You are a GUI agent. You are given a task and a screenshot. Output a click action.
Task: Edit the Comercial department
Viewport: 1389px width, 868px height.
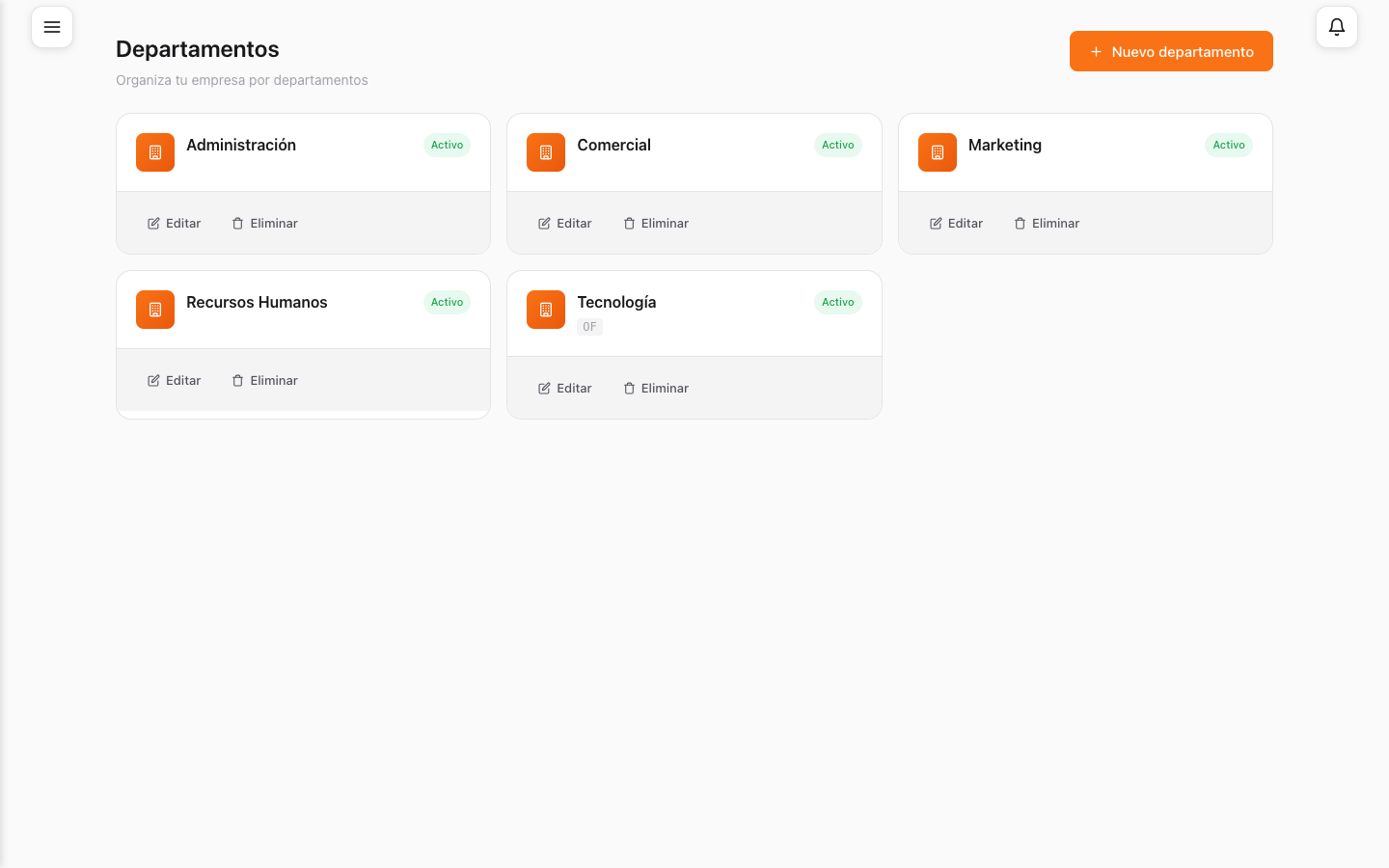click(x=565, y=223)
